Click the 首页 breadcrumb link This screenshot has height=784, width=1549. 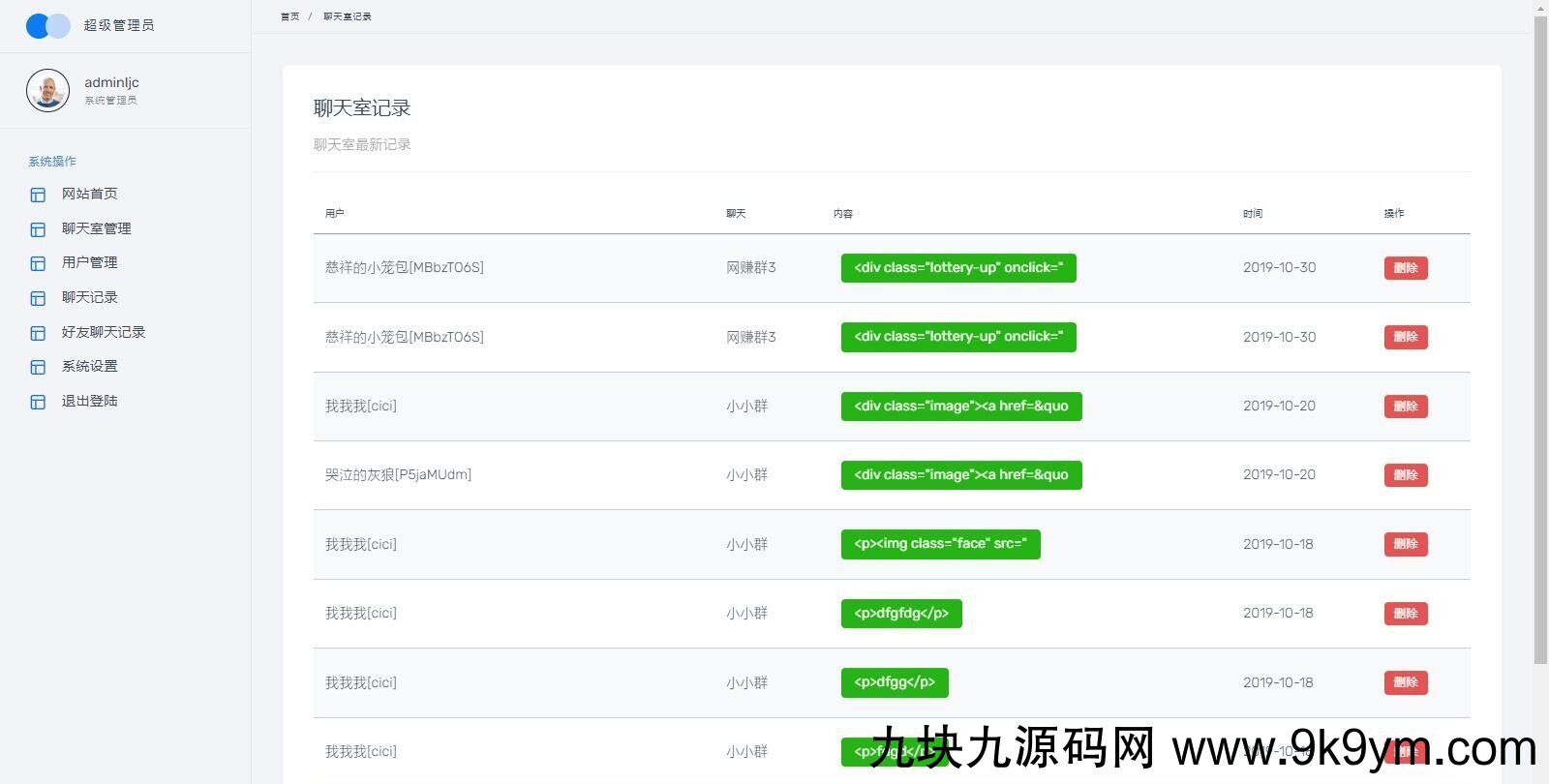[289, 16]
